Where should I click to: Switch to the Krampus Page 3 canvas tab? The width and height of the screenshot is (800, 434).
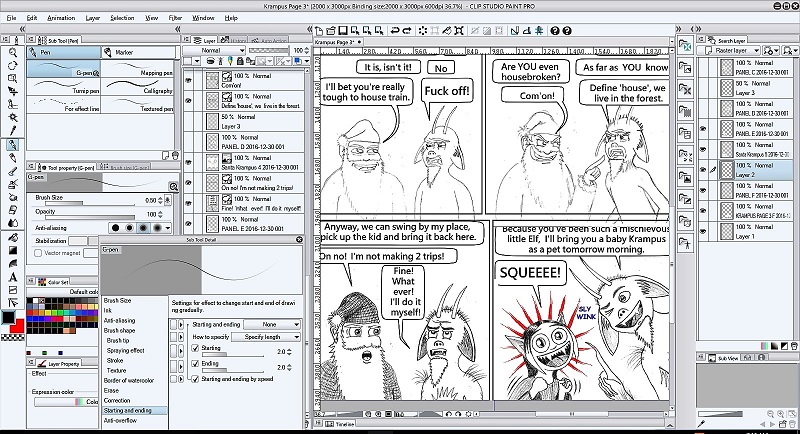(338, 42)
